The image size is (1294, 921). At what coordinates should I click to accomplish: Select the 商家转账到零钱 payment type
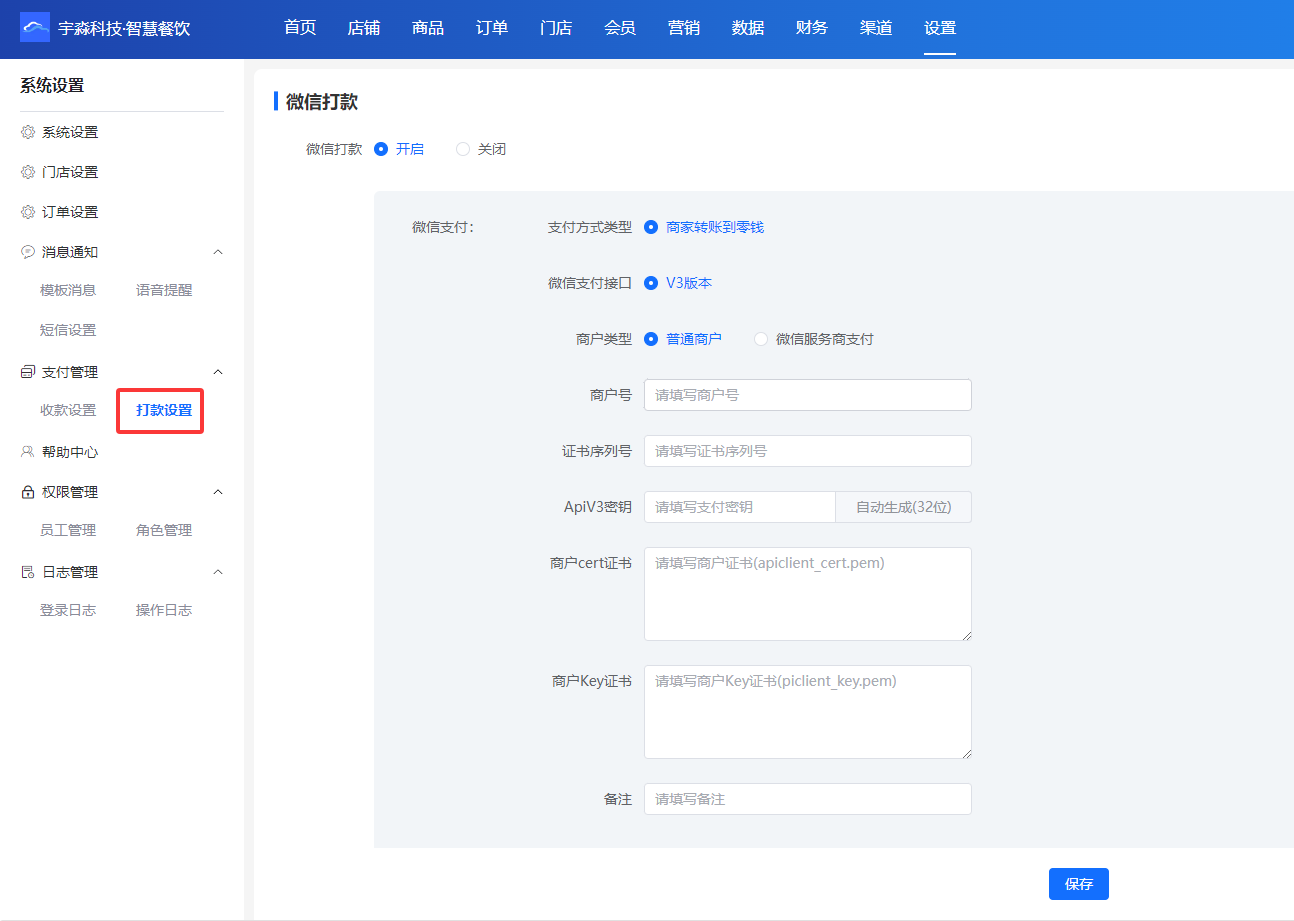651,227
